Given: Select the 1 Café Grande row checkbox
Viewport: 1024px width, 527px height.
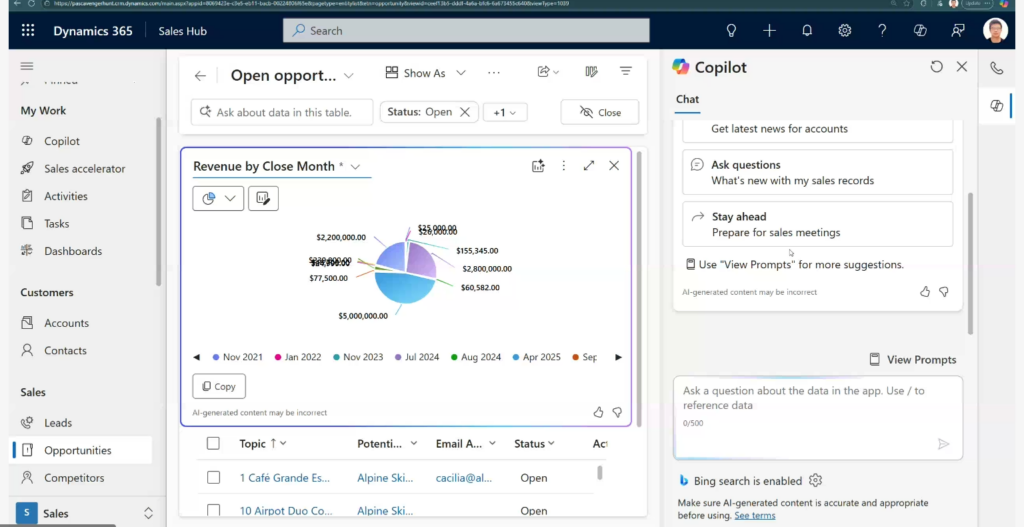Looking at the screenshot, I should point(213,477).
